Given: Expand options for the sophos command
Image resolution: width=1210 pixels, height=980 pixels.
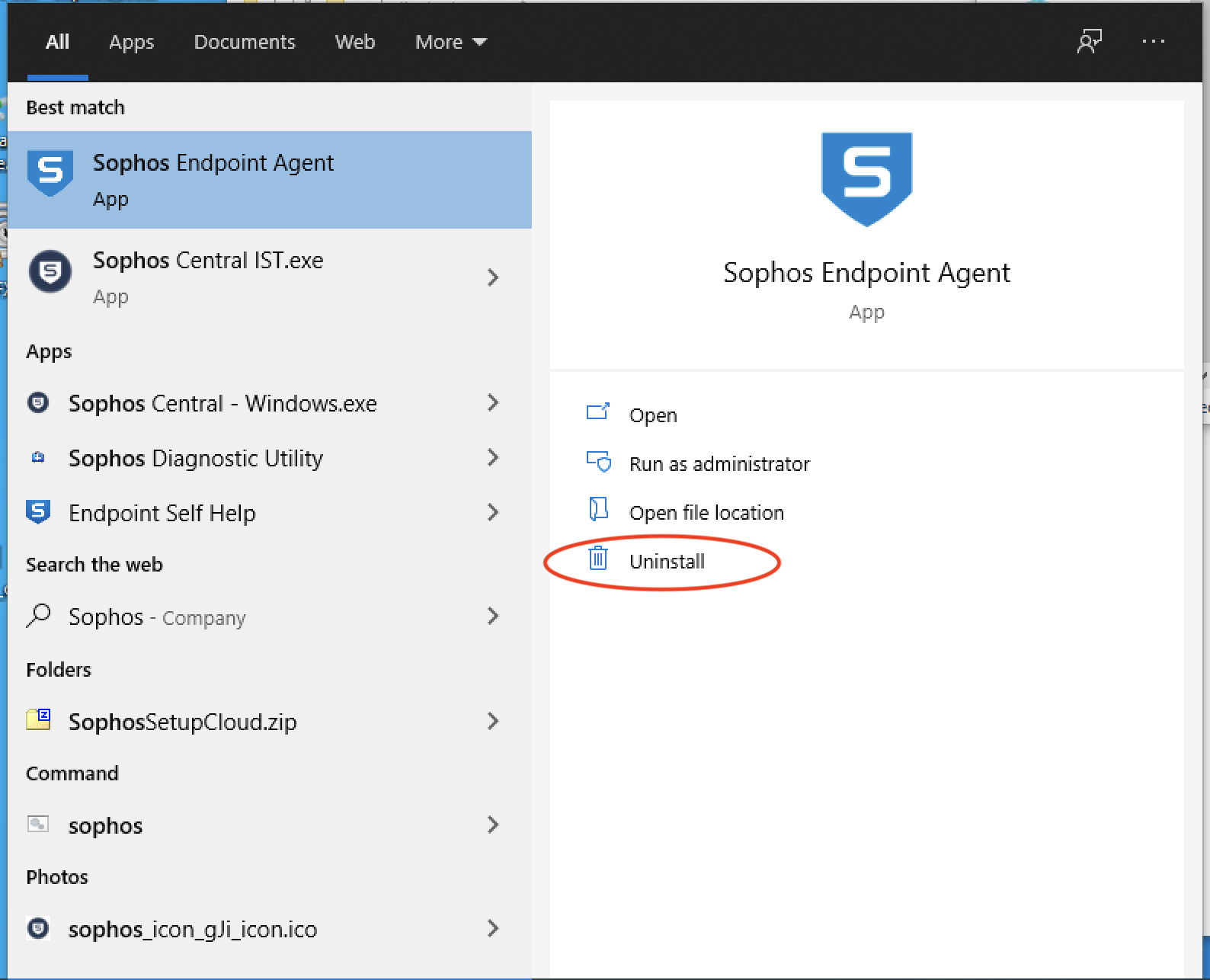Looking at the screenshot, I should coord(493,825).
